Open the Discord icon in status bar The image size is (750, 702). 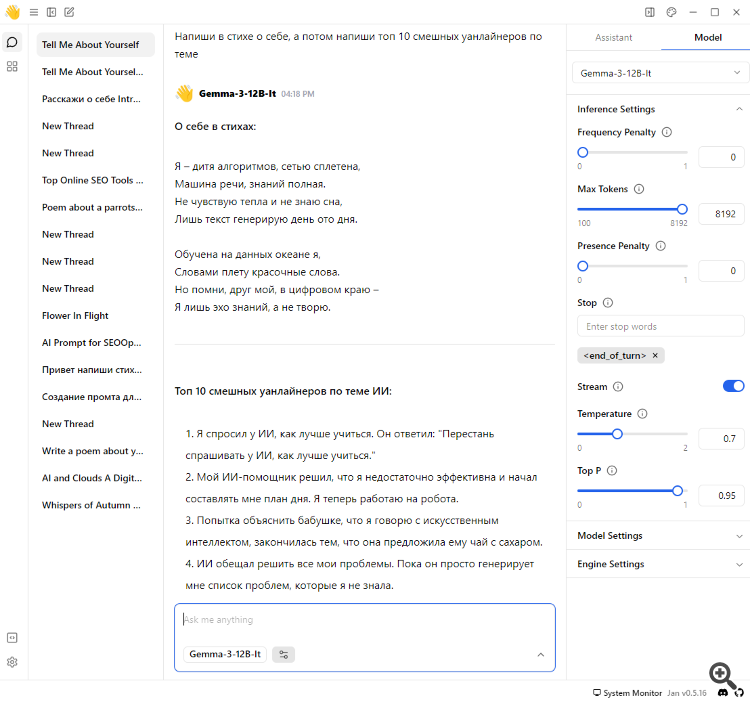(722, 693)
